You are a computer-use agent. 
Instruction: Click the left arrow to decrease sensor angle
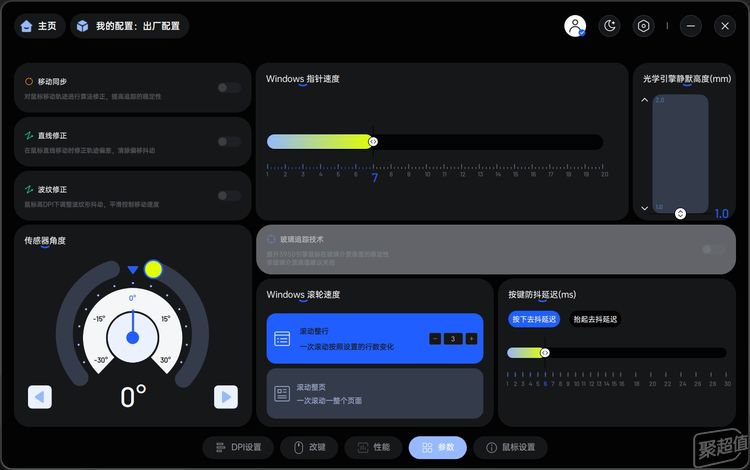(40, 397)
